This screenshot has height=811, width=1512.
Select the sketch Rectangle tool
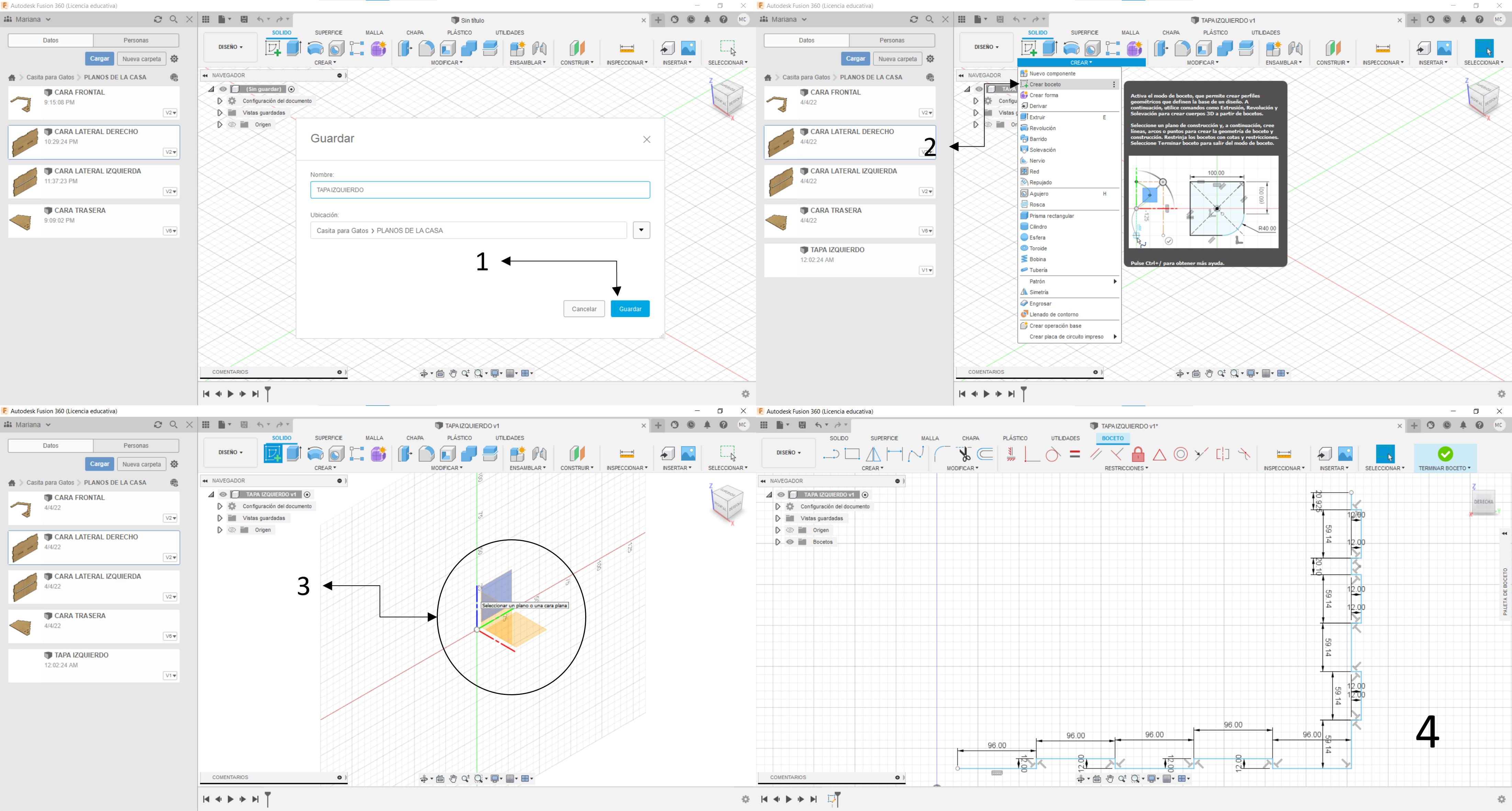tap(852, 454)
